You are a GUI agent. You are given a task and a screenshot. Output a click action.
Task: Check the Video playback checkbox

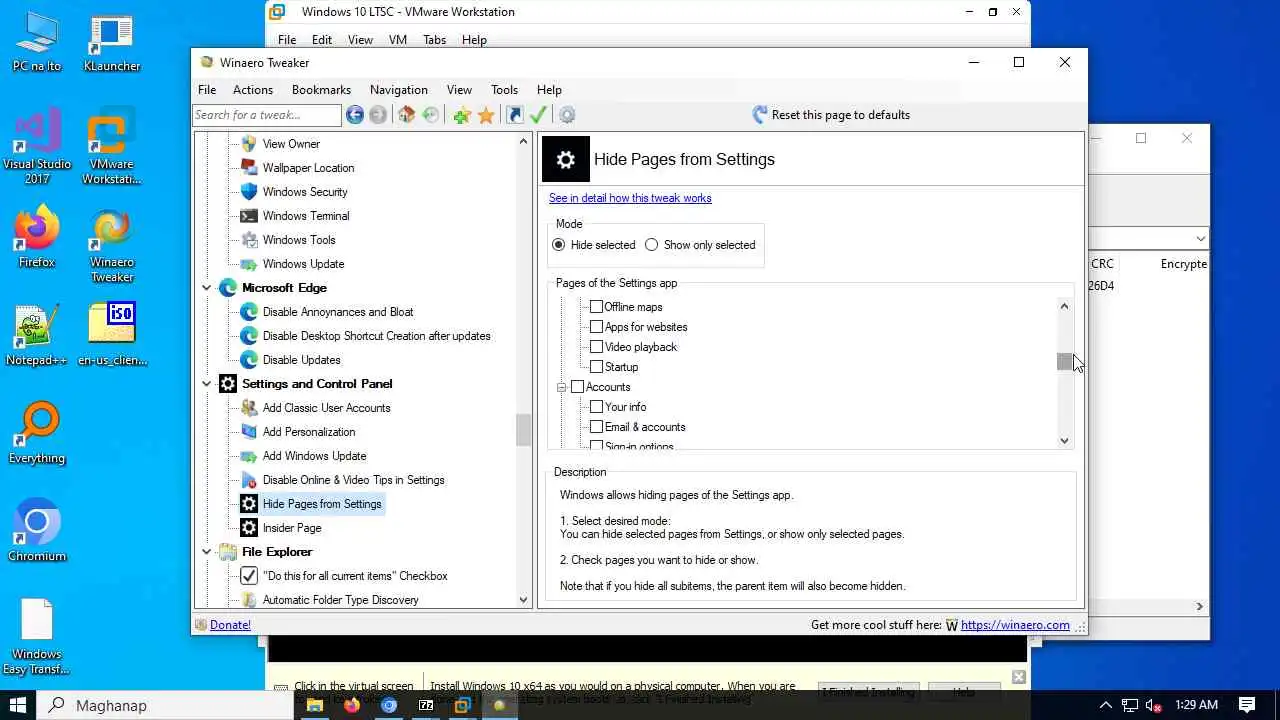[596, 347]
